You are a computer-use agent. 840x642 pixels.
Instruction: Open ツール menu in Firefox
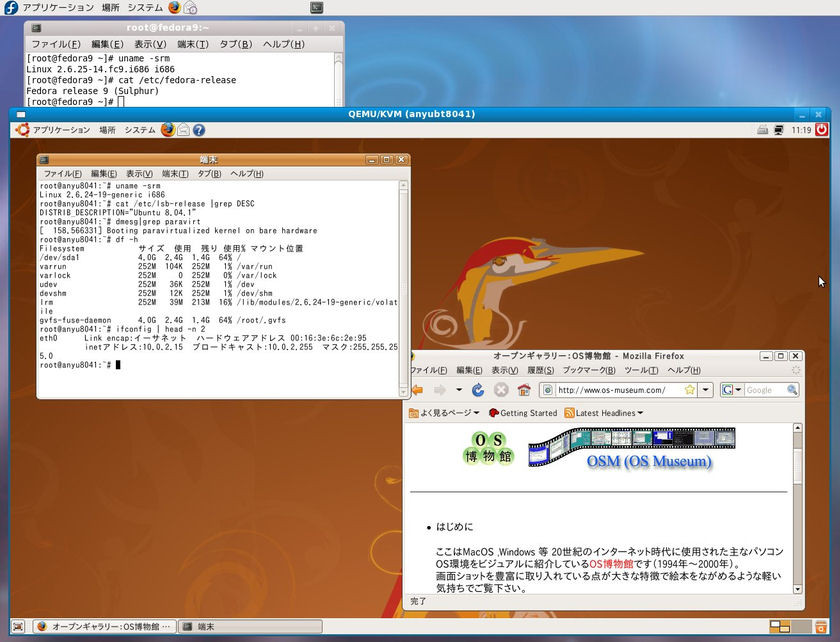click(641, 370)
